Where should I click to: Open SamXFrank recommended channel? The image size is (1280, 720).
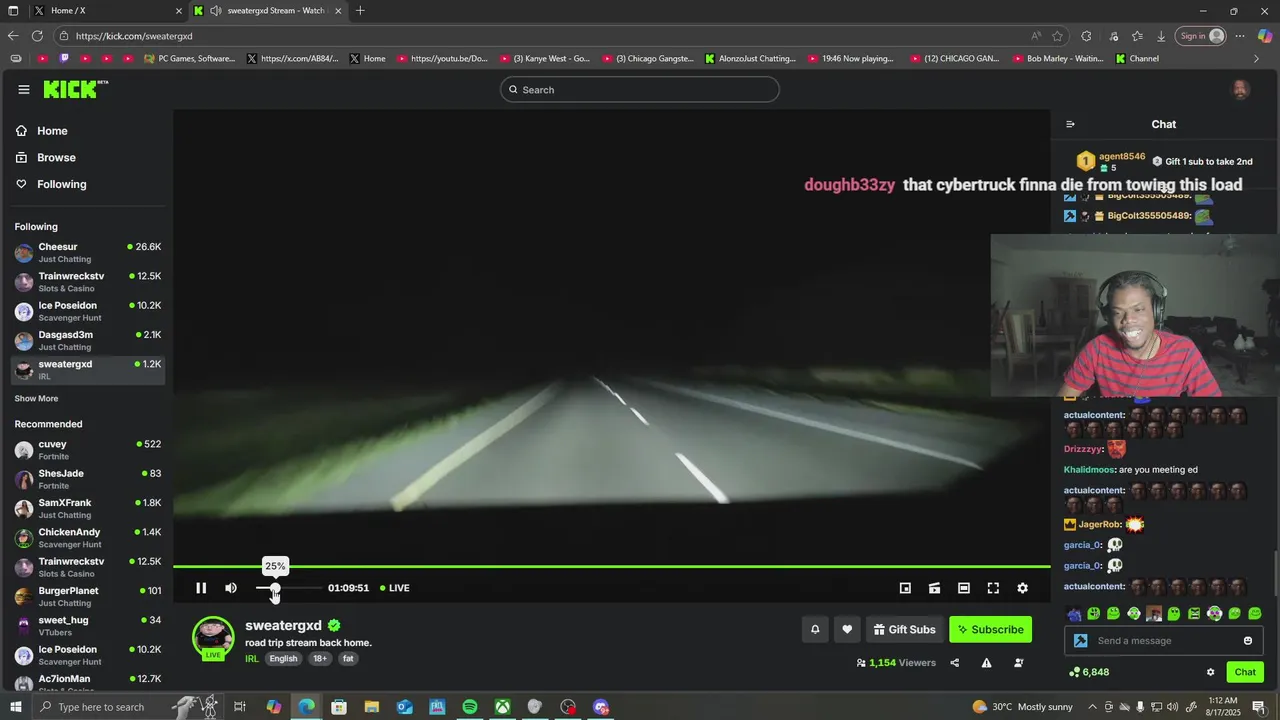88,508
